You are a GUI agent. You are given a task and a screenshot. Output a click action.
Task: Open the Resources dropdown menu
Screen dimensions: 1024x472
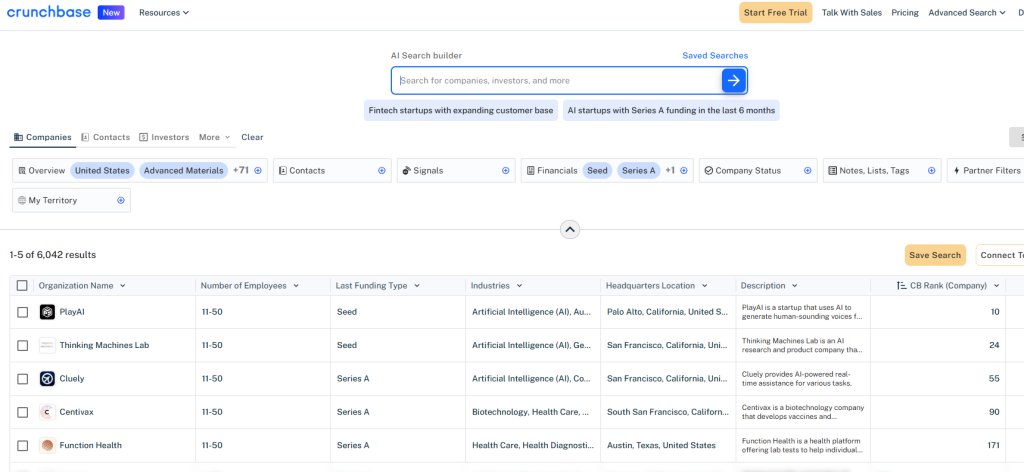click(x=164, y=12)
